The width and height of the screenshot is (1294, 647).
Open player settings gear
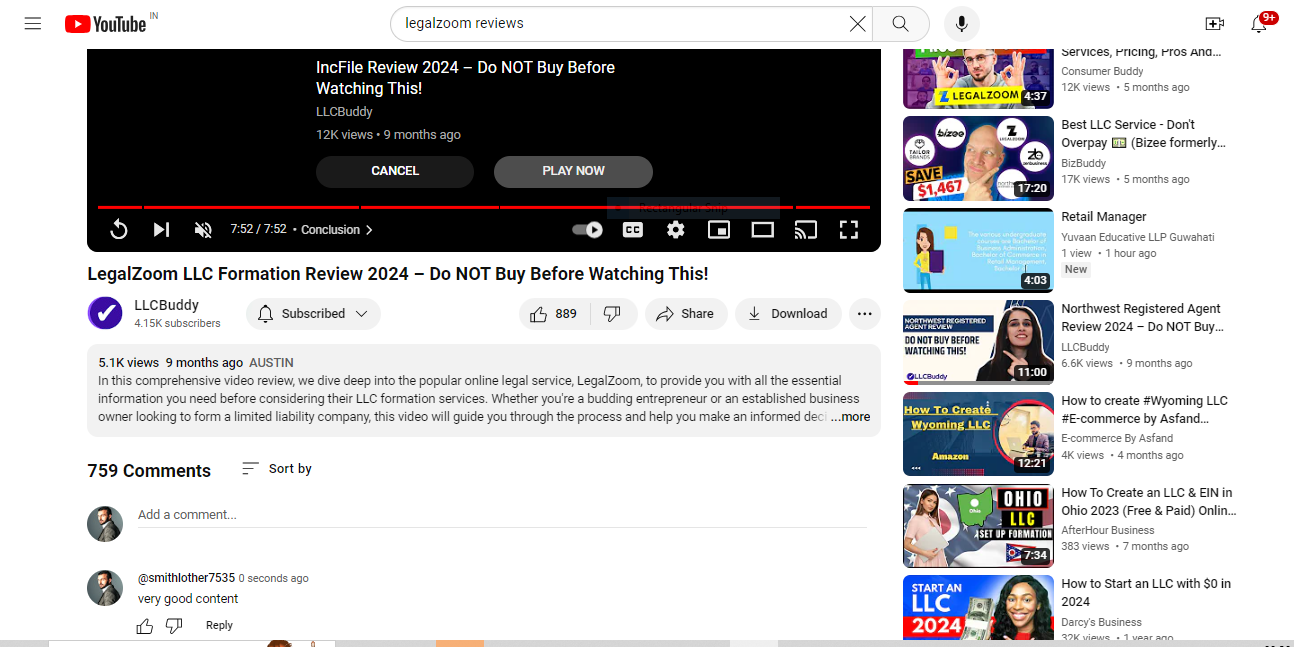pyautogui.click(x=676, y=230)
